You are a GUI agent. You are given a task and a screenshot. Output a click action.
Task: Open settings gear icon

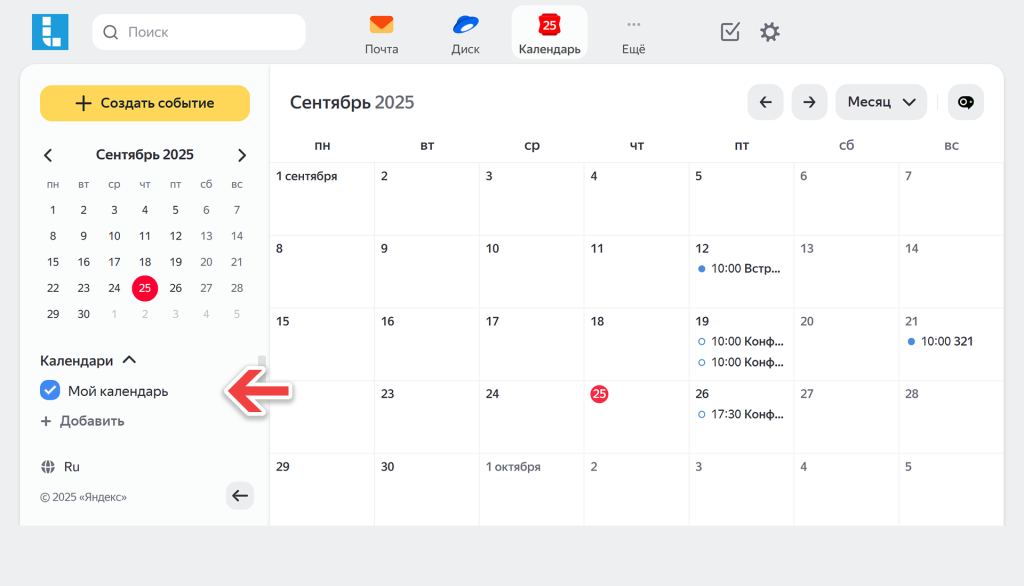coord(769,32)
